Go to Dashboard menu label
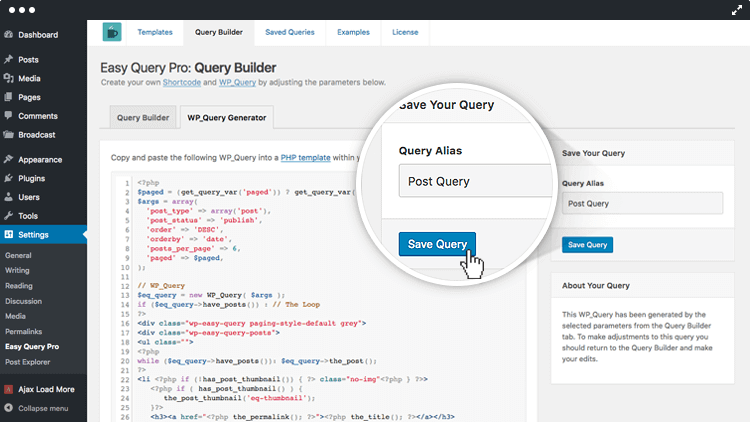Screen dimensions: 750x422 coord(38,35)
